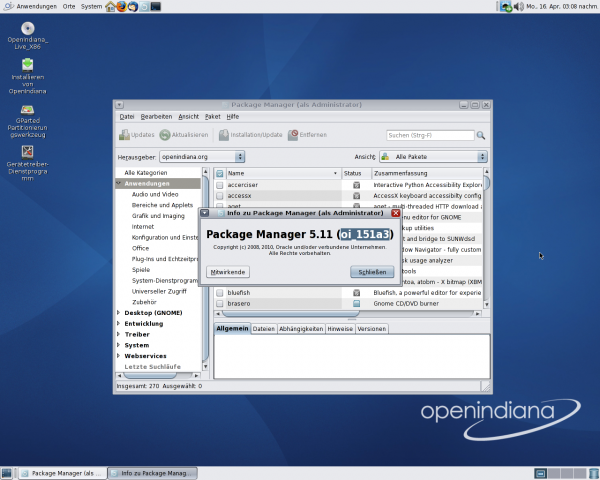
Task: Click the Info zu Package Manager taskbar button
Action: pyautogui.click(x=153, y=473)
